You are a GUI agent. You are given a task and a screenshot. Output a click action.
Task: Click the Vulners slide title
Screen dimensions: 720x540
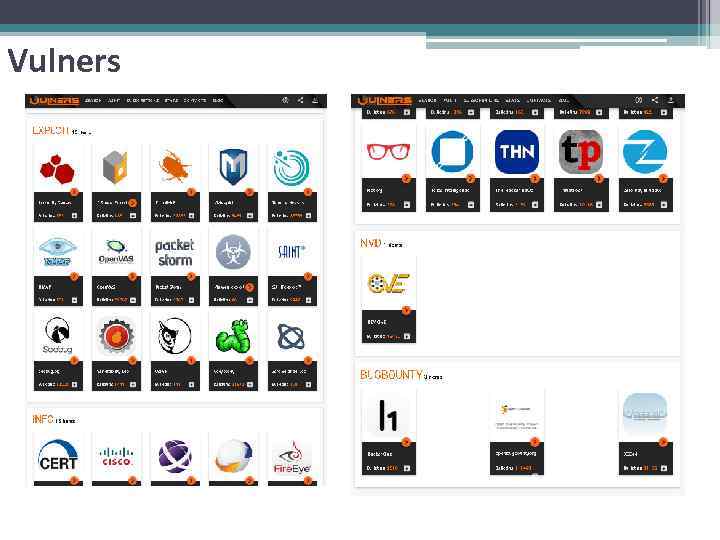64,61
